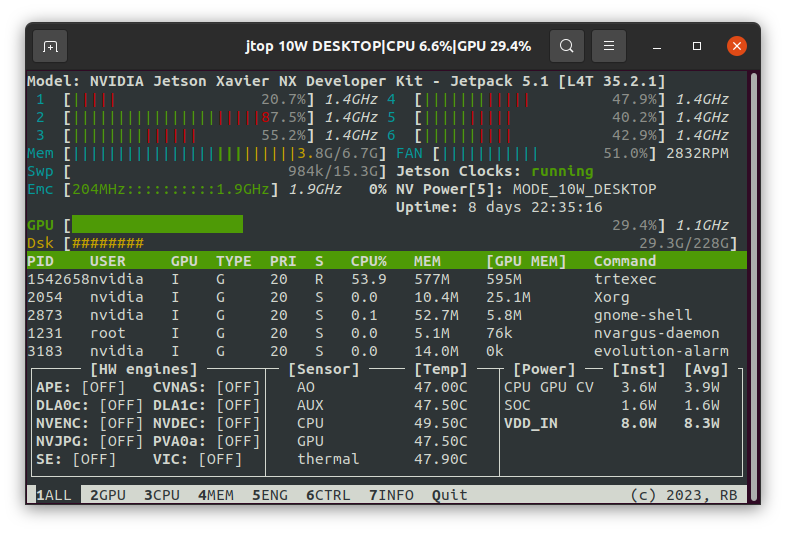Click Quit in the bottom bar
The height and width of the screenshot is (533, 786).
tap(449, 495)
